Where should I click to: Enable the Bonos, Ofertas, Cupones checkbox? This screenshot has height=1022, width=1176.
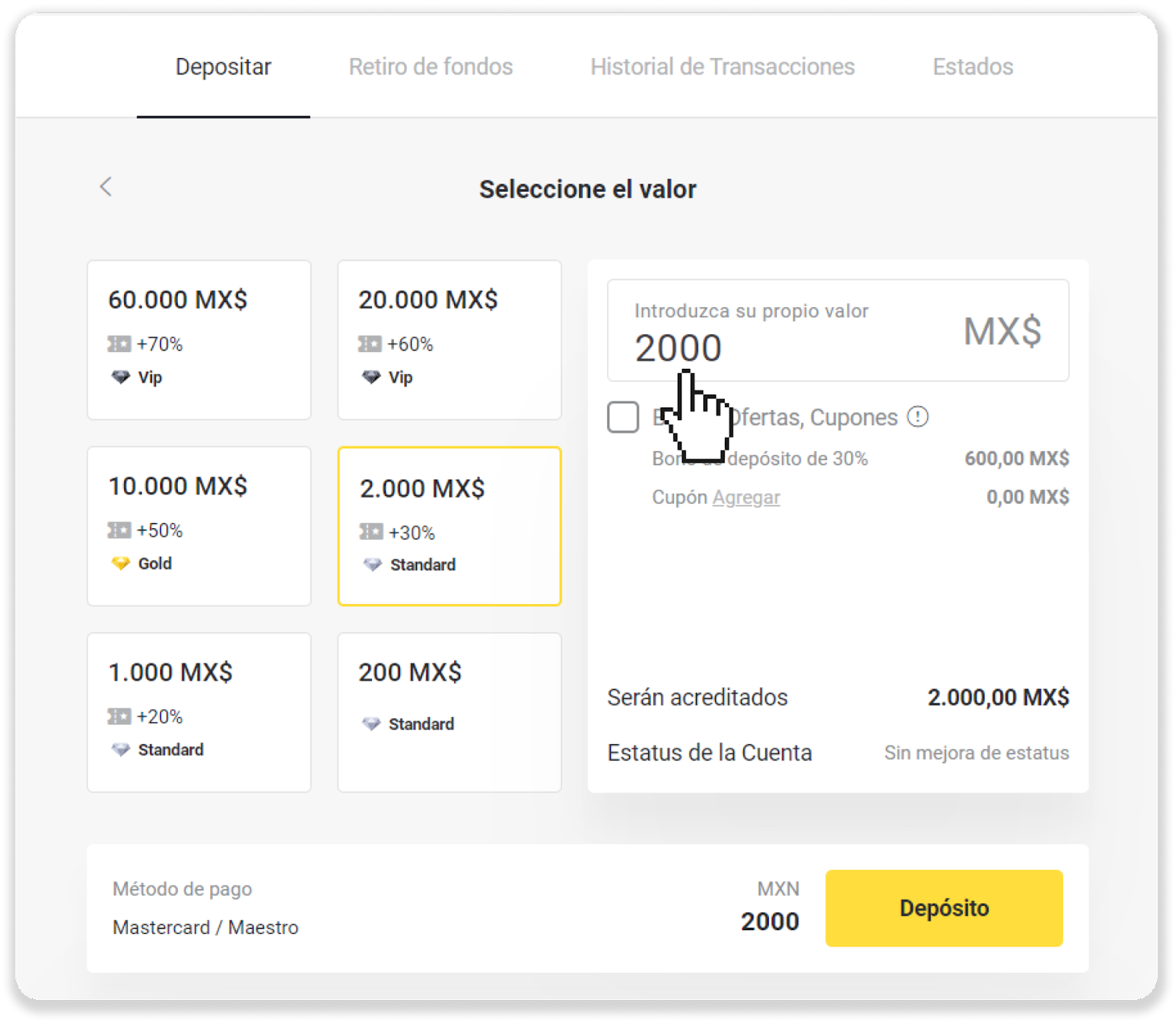[x=623, y=417]
